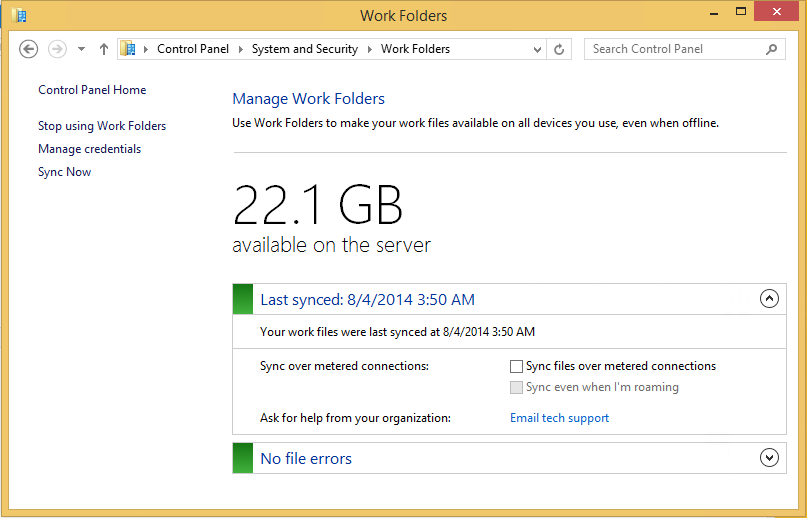The image size is (807, 518).
Task: Refresh the address bar location
Action: pyautogui.click(x=559, y=49)
